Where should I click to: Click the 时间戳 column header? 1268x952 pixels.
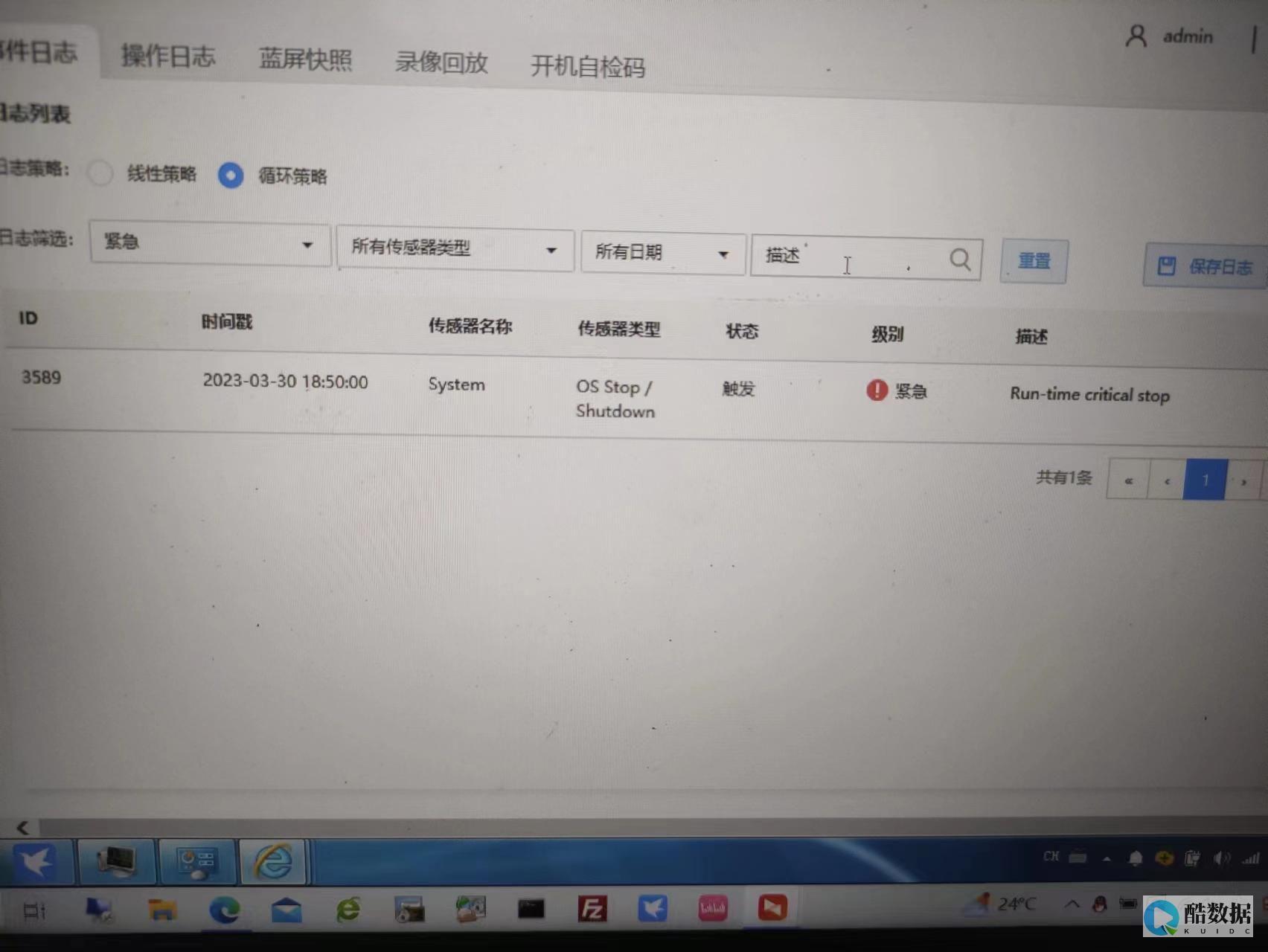tap(227, 322)
